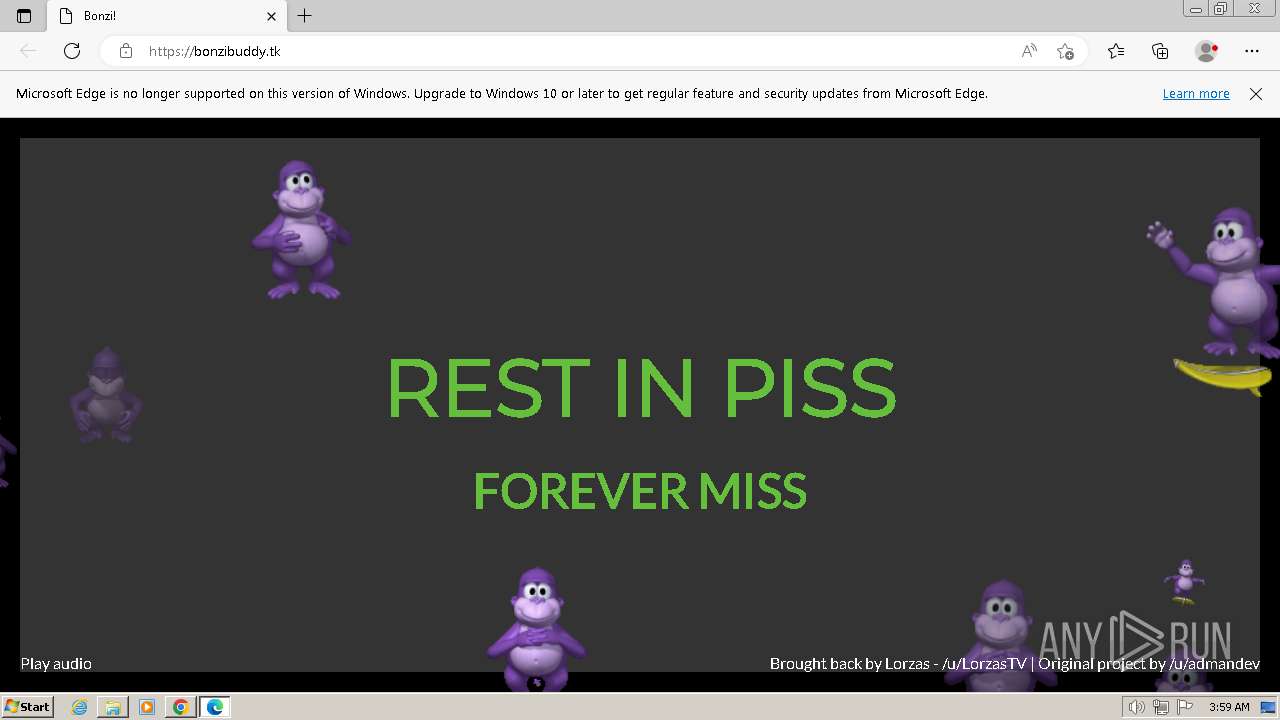Click the REST IN PISS heading
The height and width of the screenshot is (720, 1280).
pos(640,388)
